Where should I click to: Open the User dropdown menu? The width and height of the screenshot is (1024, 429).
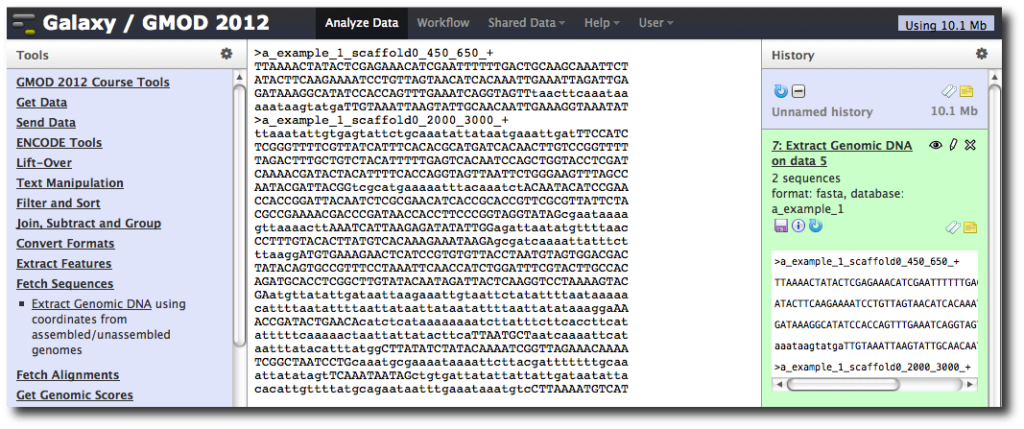656,23
